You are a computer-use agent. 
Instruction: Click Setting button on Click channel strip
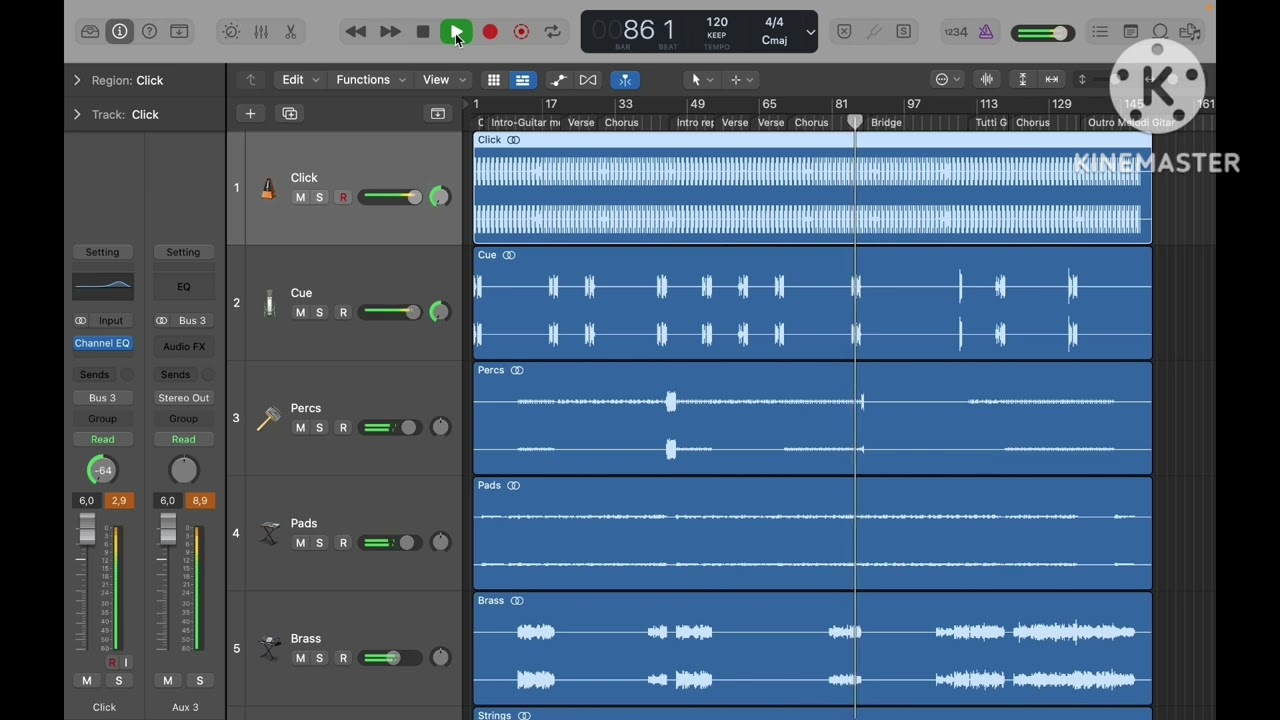pos(102,252)
